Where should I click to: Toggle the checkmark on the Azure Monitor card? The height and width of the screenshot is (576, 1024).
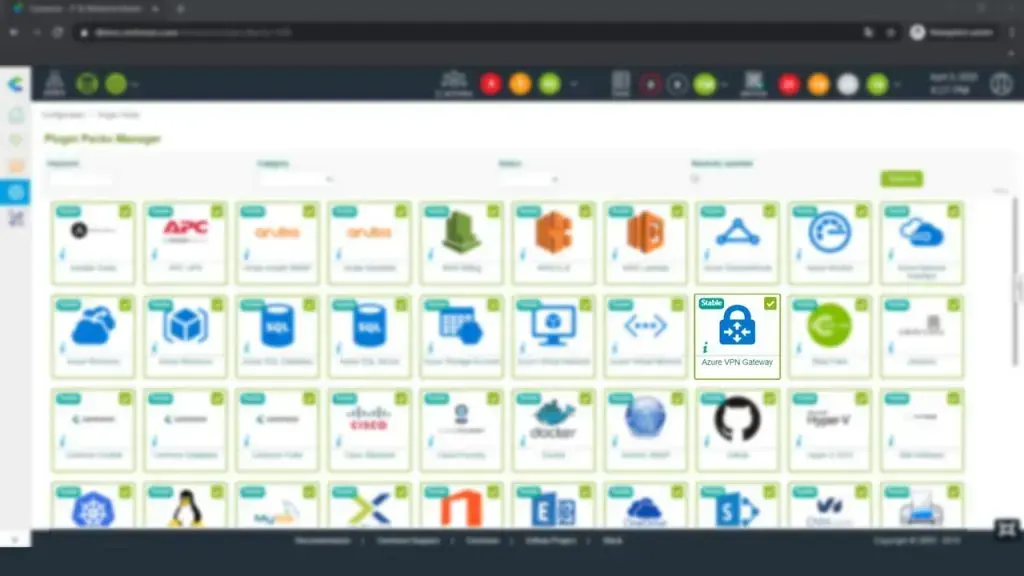pyautogui.click(x=862, y=211)
